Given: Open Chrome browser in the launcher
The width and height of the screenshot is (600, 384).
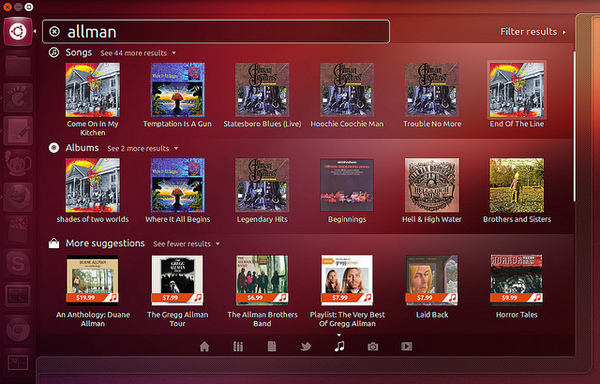Looking at the screenshot, I should click(x=18, y=329).
